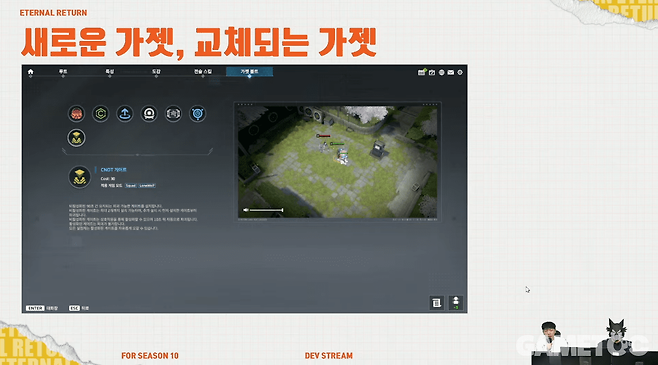Open the 전술 스킬 tab

(x=203, y=72)
